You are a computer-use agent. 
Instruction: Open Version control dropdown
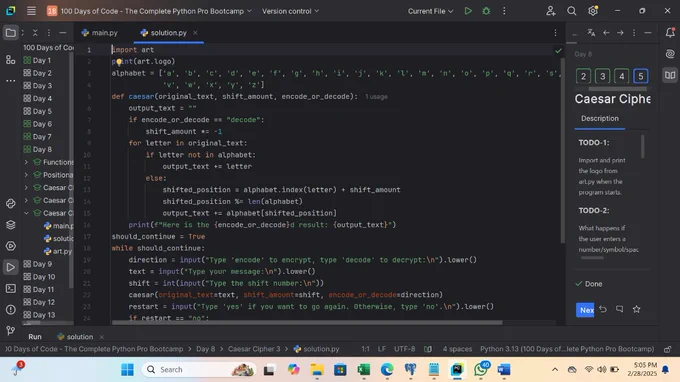290,11
